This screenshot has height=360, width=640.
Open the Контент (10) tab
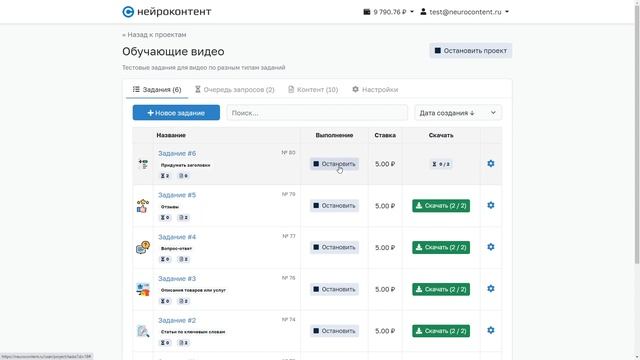[313, 89]
